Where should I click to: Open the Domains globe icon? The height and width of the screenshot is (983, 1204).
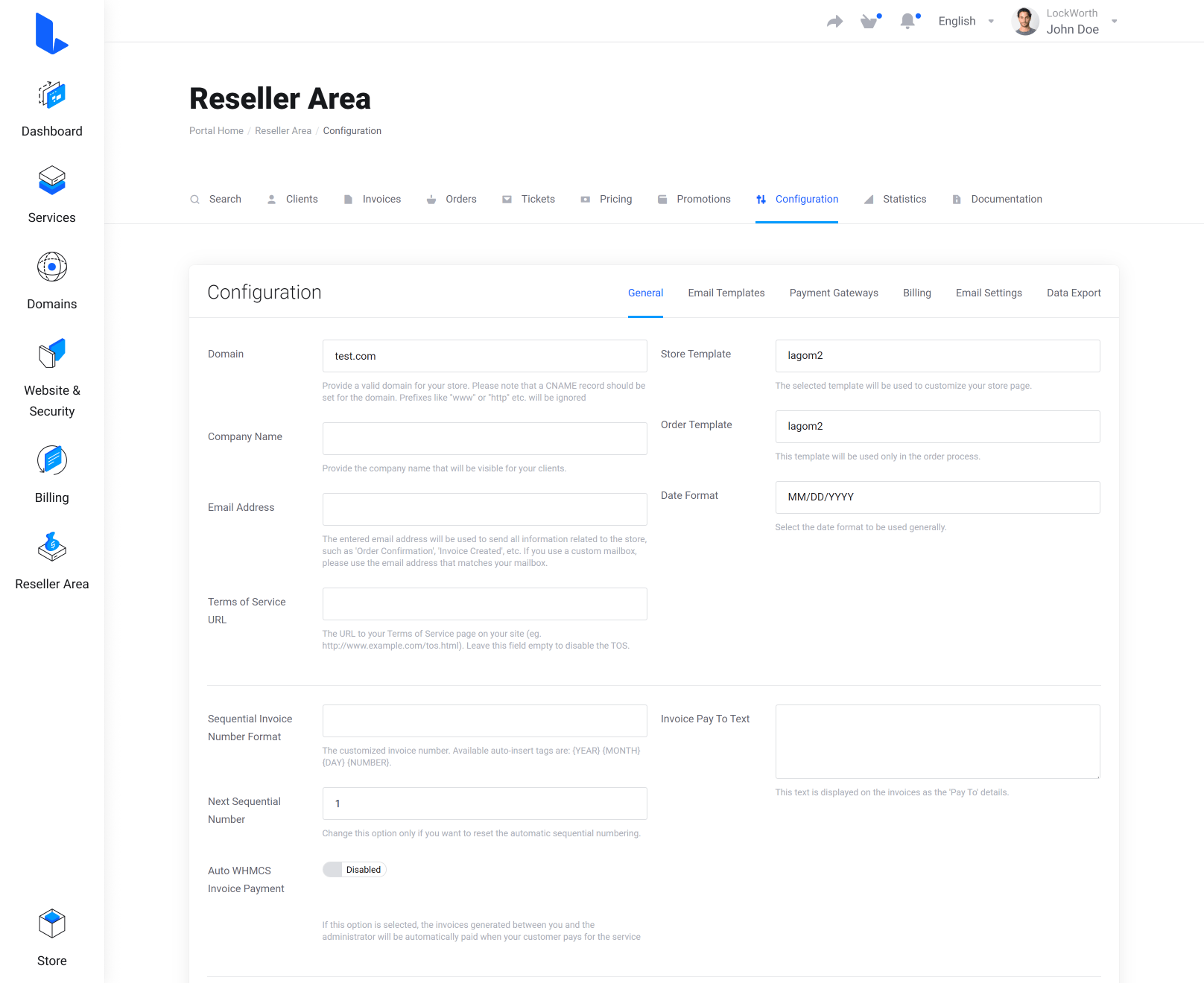pyautogui.click(x=52, y=267)
